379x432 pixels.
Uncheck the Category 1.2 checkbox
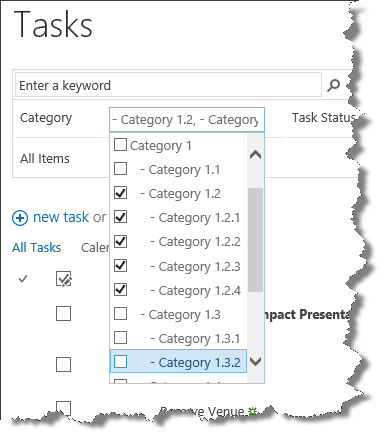coord(120,193)
